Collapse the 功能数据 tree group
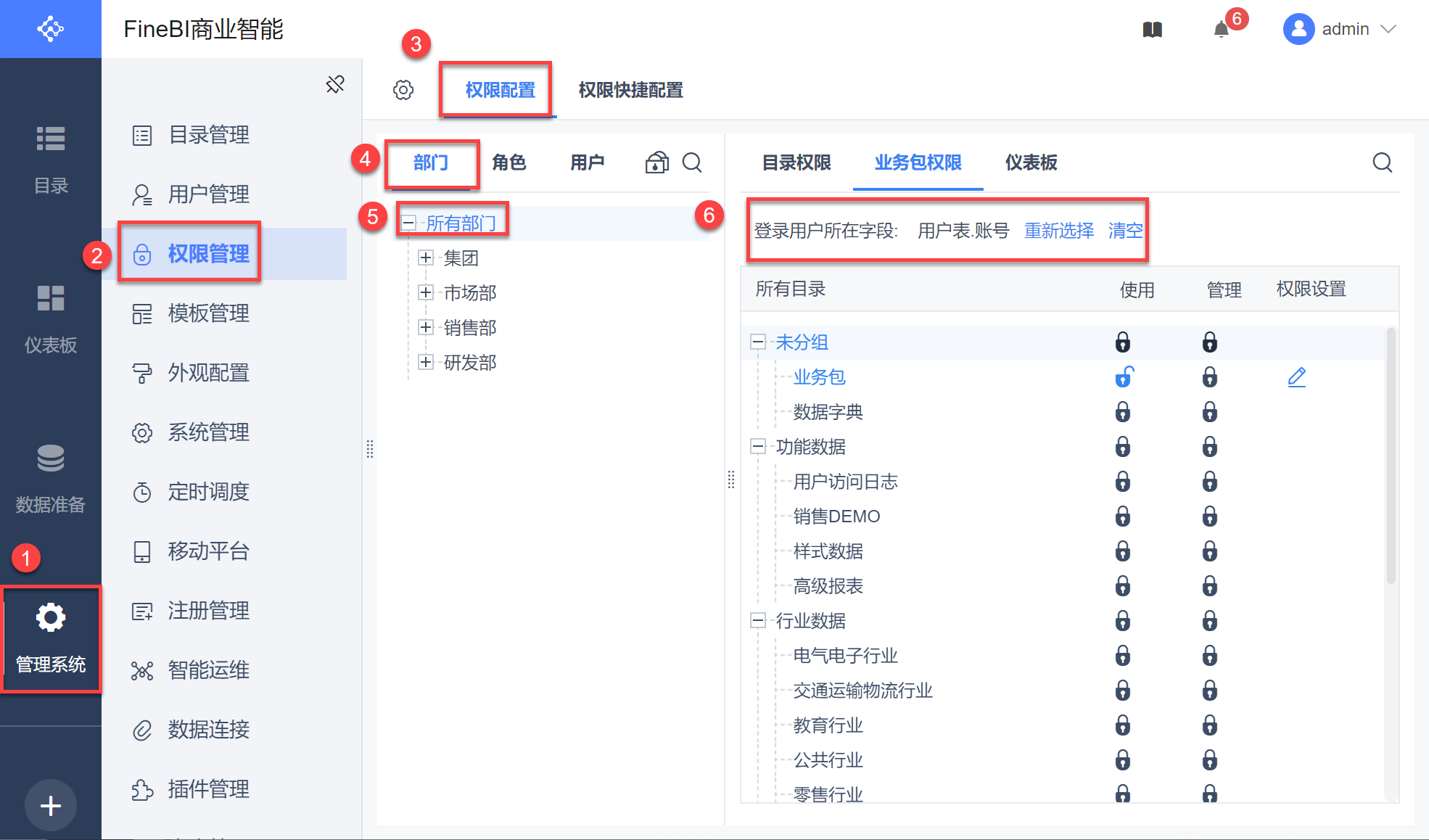This screenshot has height=840, width=1429. pos(758,447)
